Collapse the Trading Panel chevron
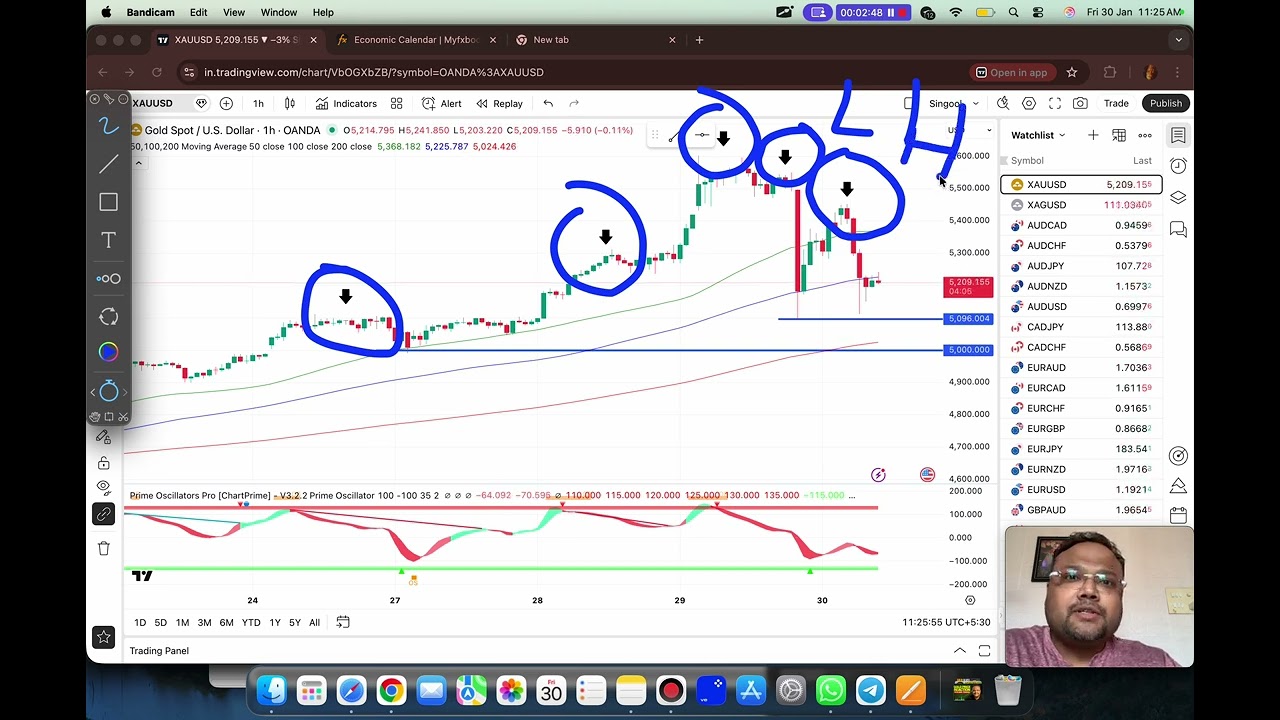This screenshot has width=1280, height=720. click(959, 651)
